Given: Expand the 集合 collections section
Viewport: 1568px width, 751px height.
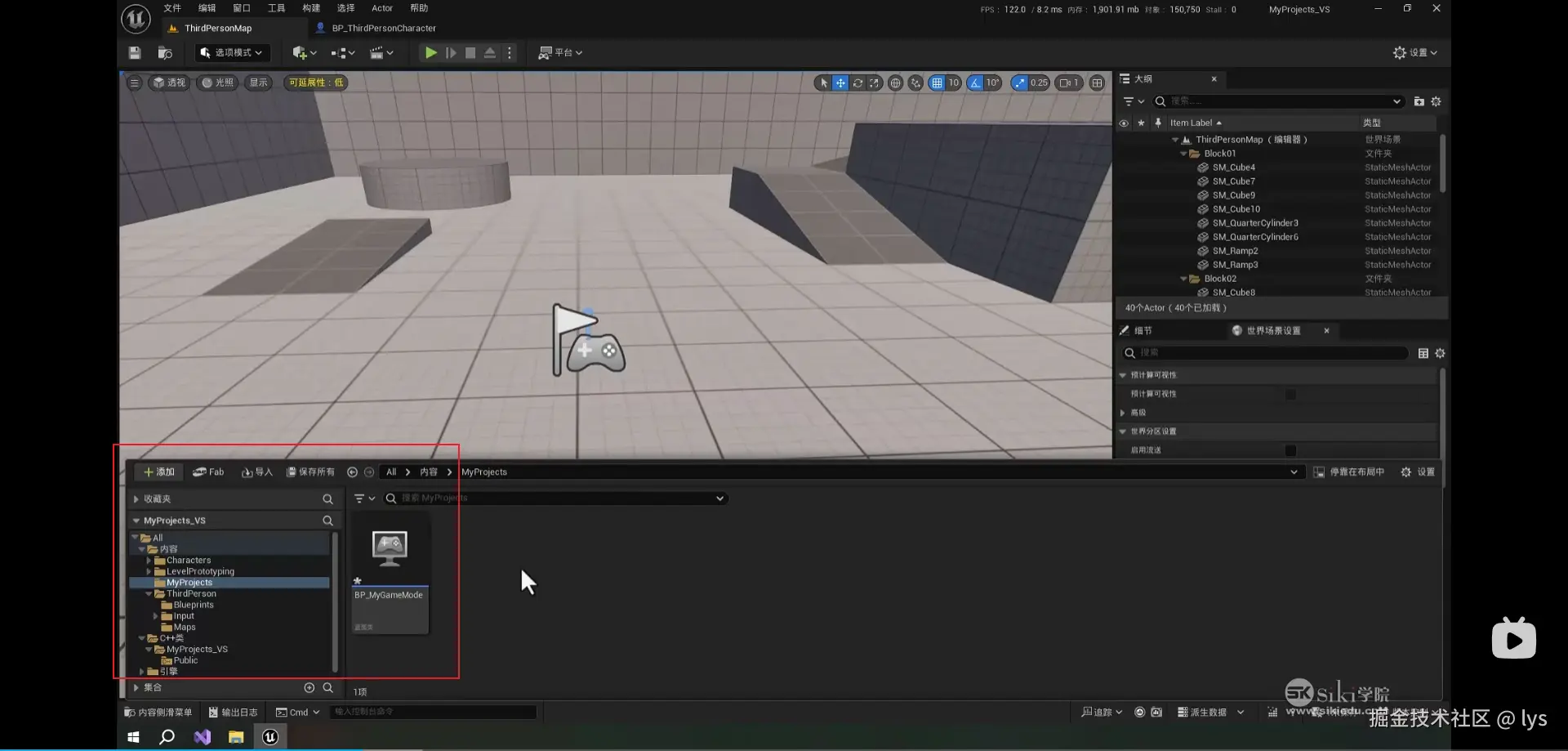Looking at the screenshot, I should tap(136, 688).
